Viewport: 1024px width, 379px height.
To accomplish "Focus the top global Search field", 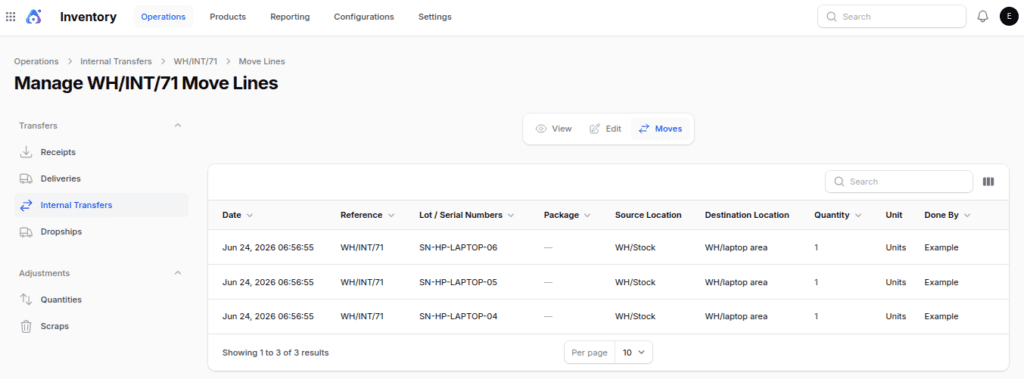I will coord(891,17).
